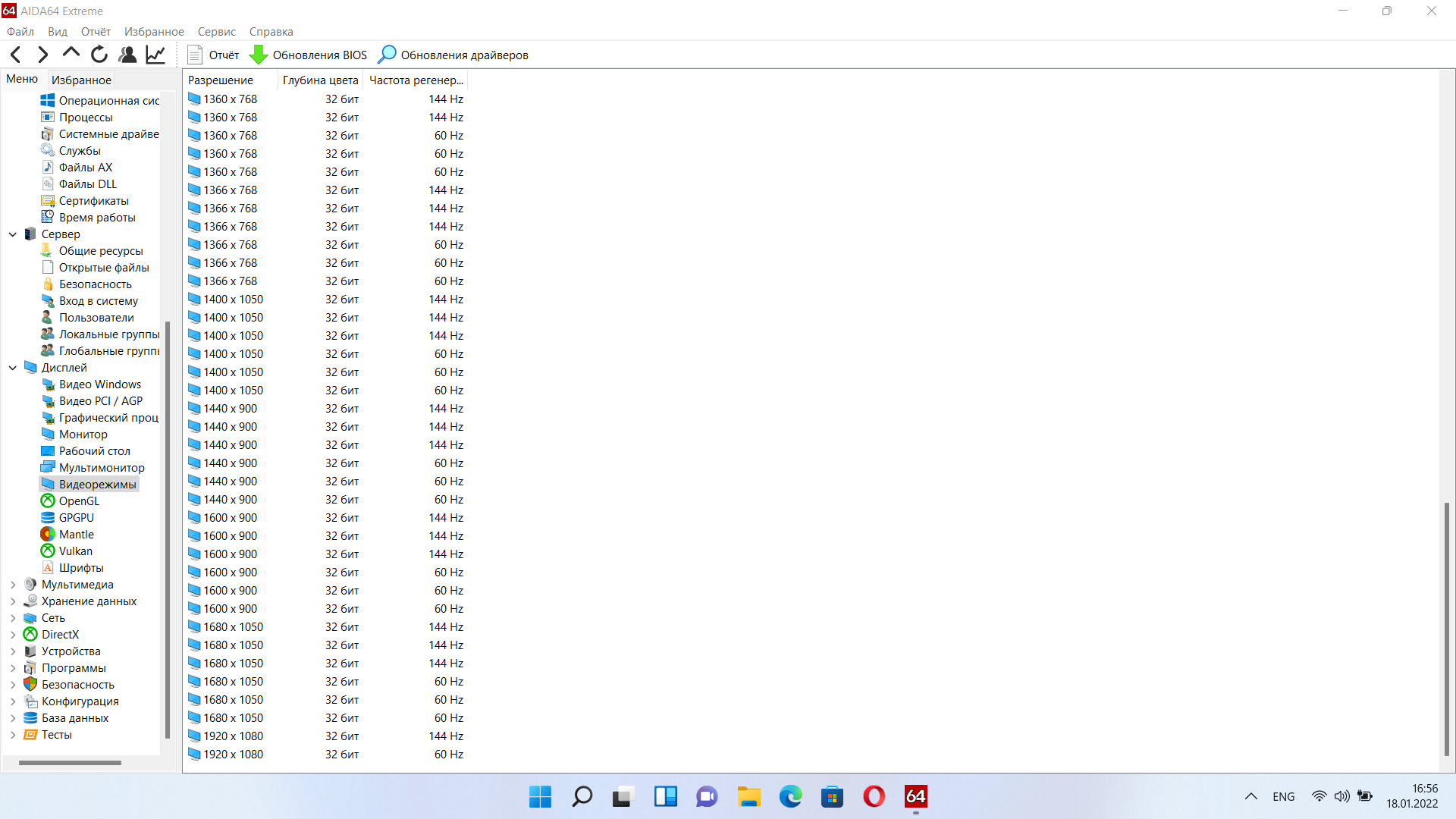Collapse the Сервер tree node
Image resolution: width=1456 pixels, height=819 pixels.
13,234
